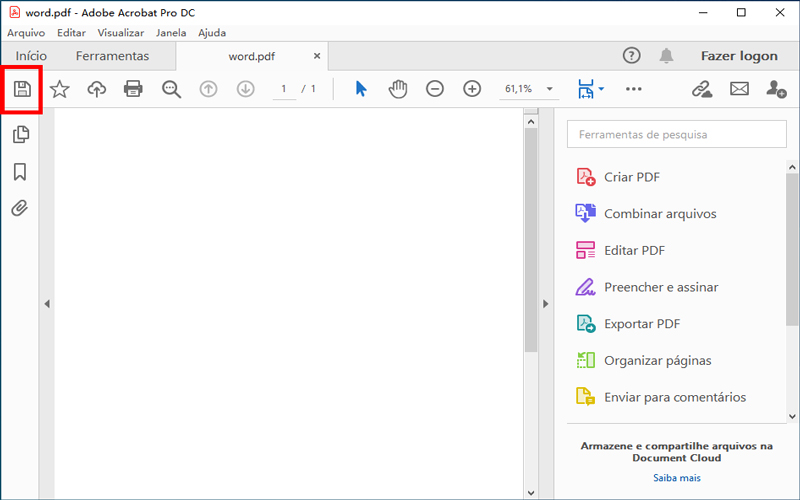Open zoom level 61,1% dropdown arrow
Viewport: 800px width, 500px height.
click(549, 89)
